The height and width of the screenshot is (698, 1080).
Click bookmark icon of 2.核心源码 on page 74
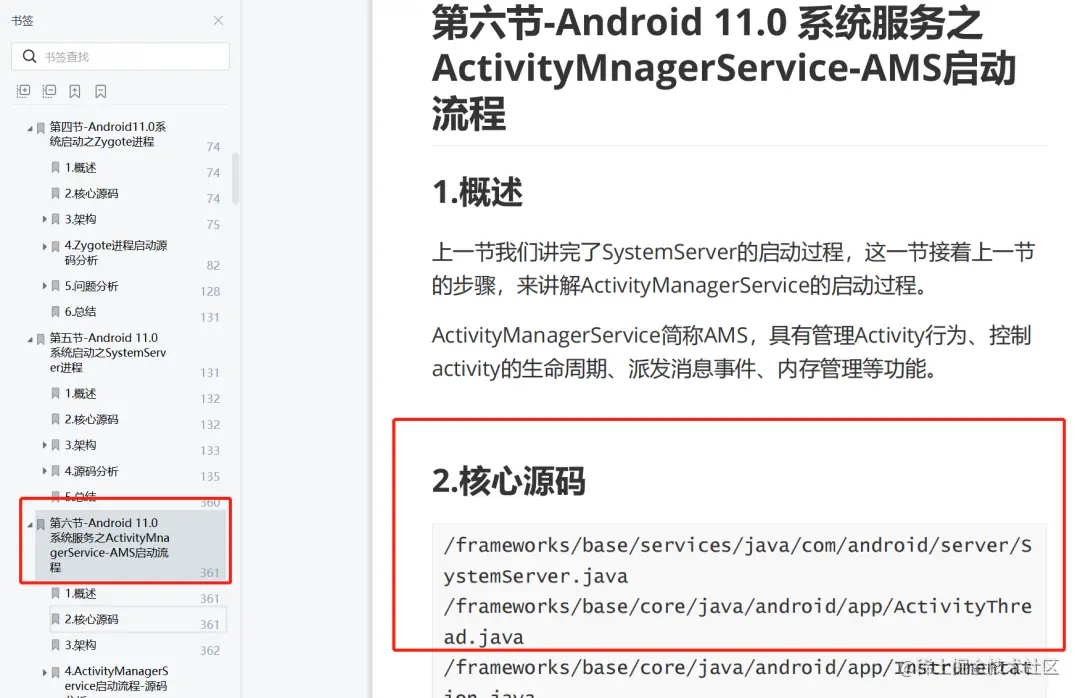(x=56, y=194)
